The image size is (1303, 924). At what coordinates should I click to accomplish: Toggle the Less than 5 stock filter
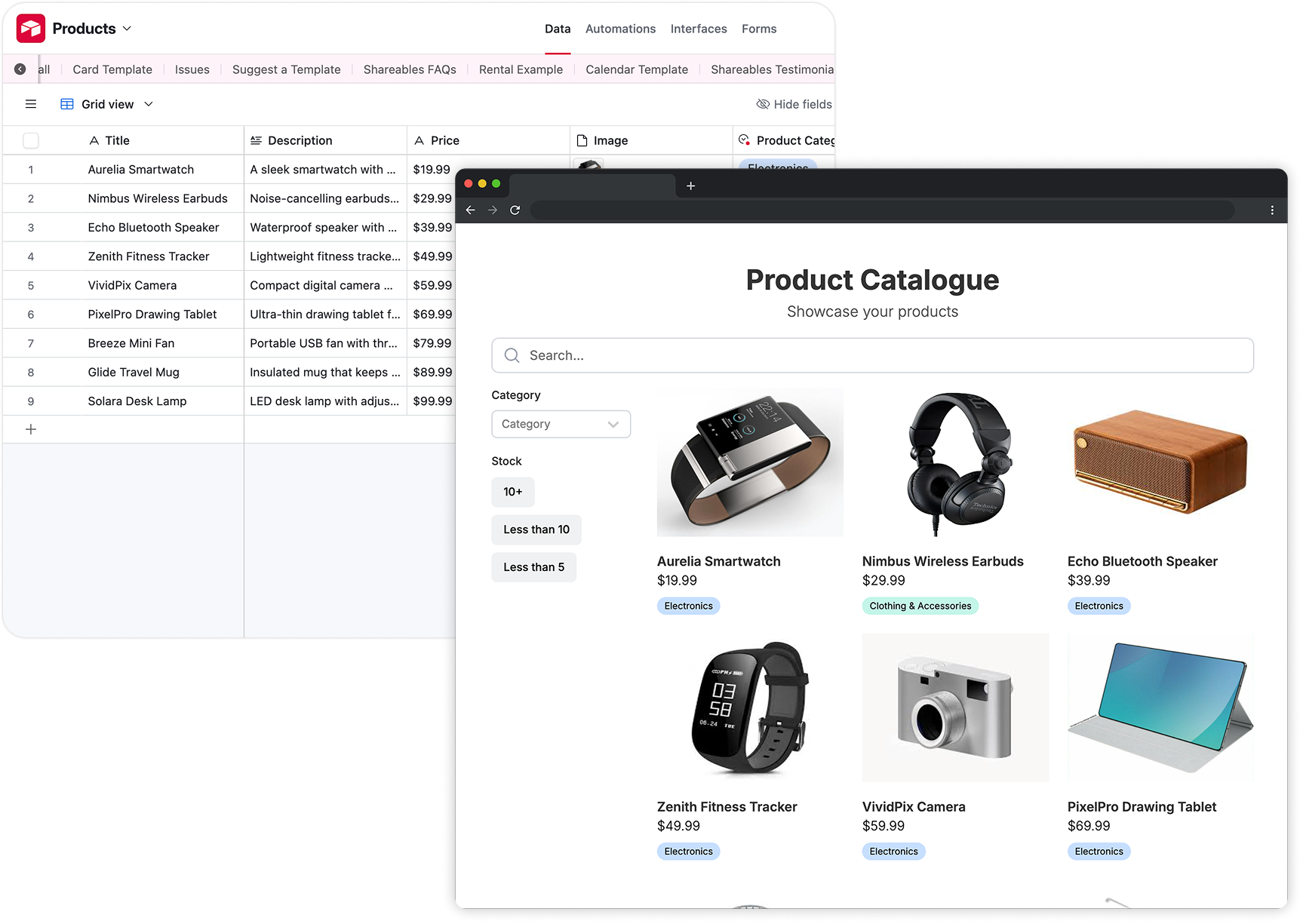pyautogui.click(x=534, y=567)
